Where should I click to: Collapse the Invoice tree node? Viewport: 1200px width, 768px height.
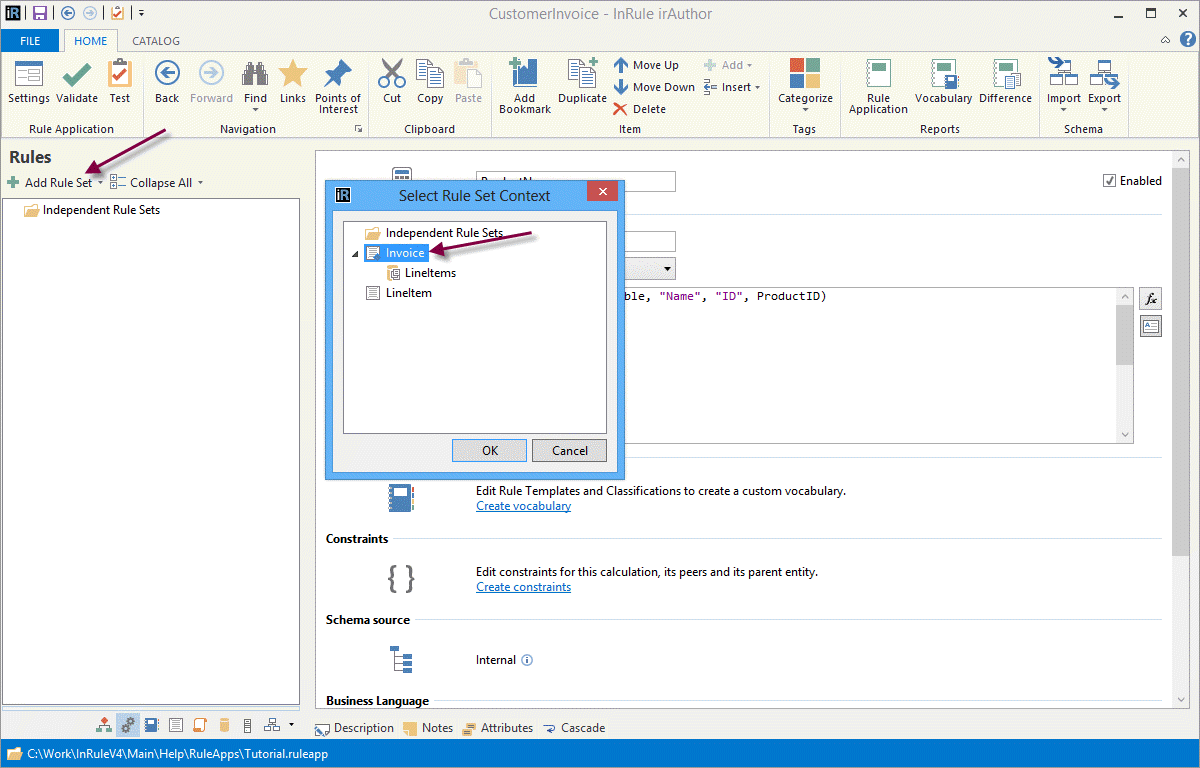[x=354, y=254]
